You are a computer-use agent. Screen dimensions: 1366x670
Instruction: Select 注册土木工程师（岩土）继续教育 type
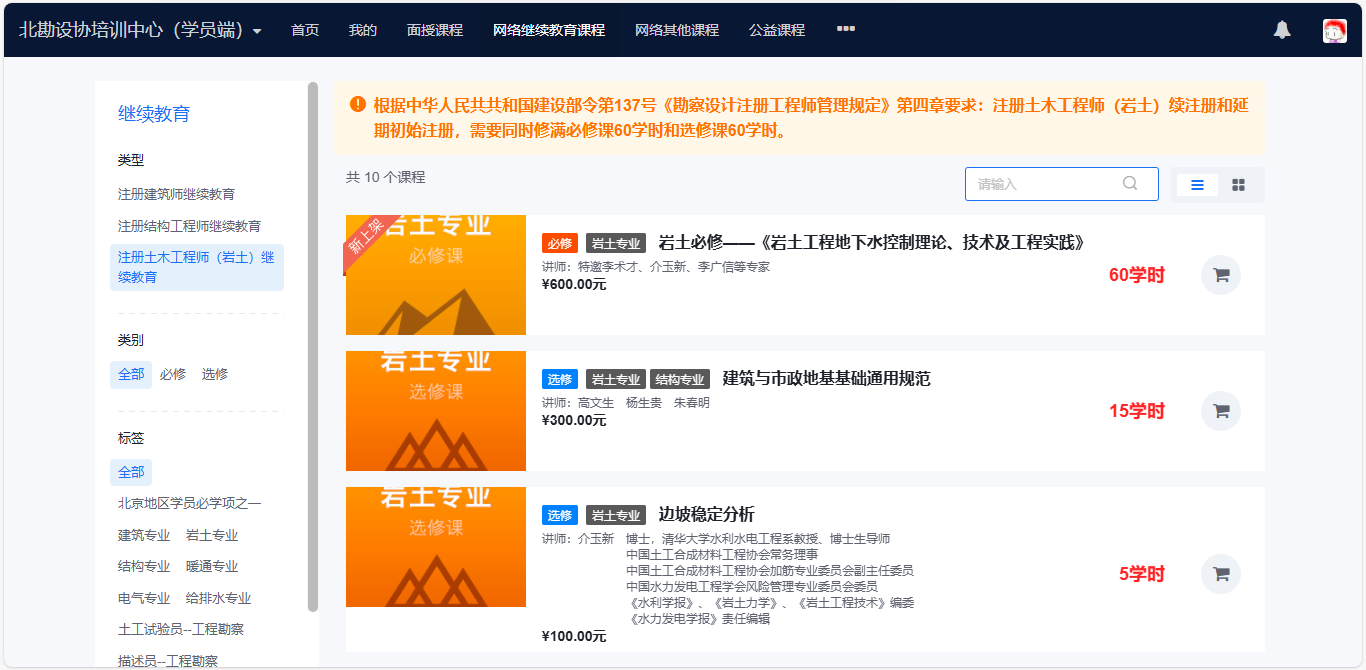click(197, 267)
